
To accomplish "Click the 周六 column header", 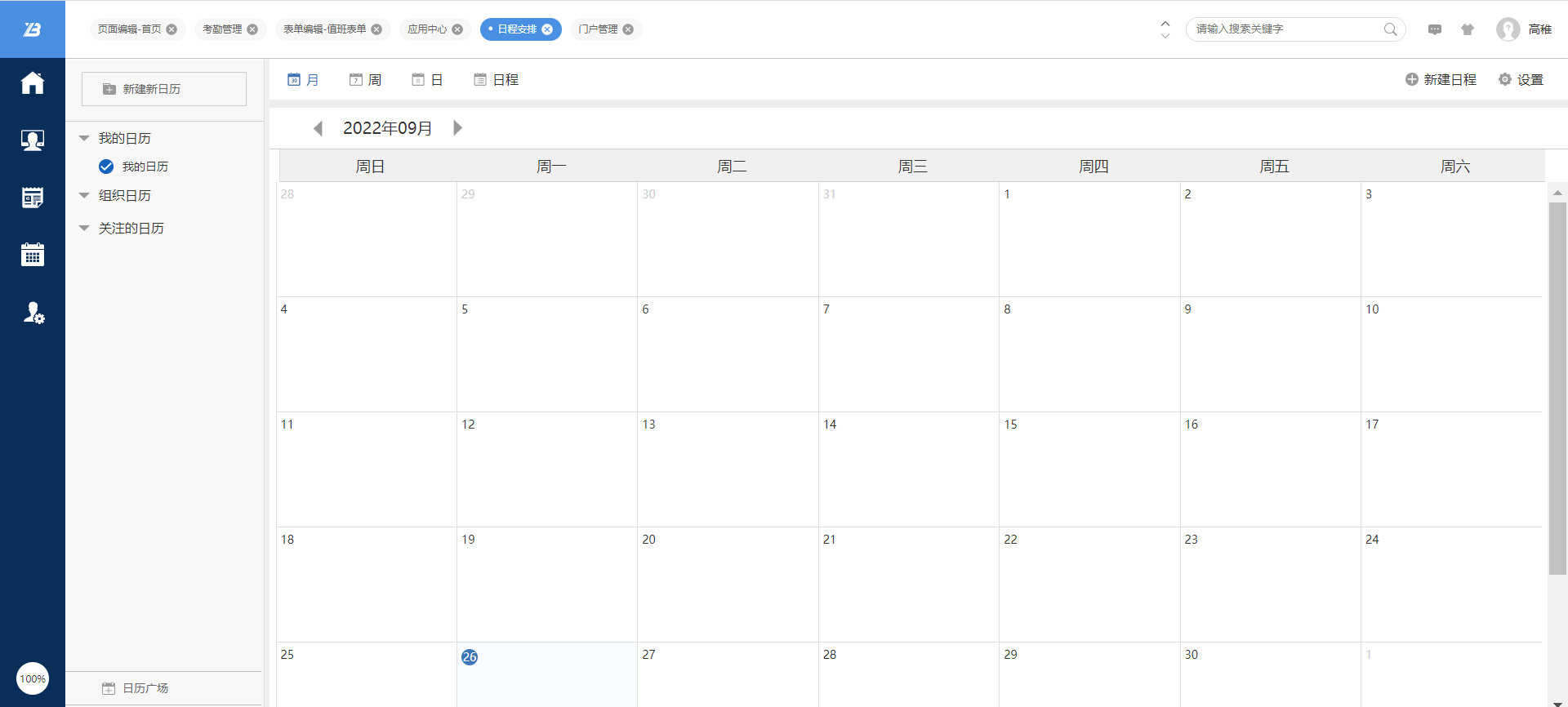I will click(x=1454, y=167).
